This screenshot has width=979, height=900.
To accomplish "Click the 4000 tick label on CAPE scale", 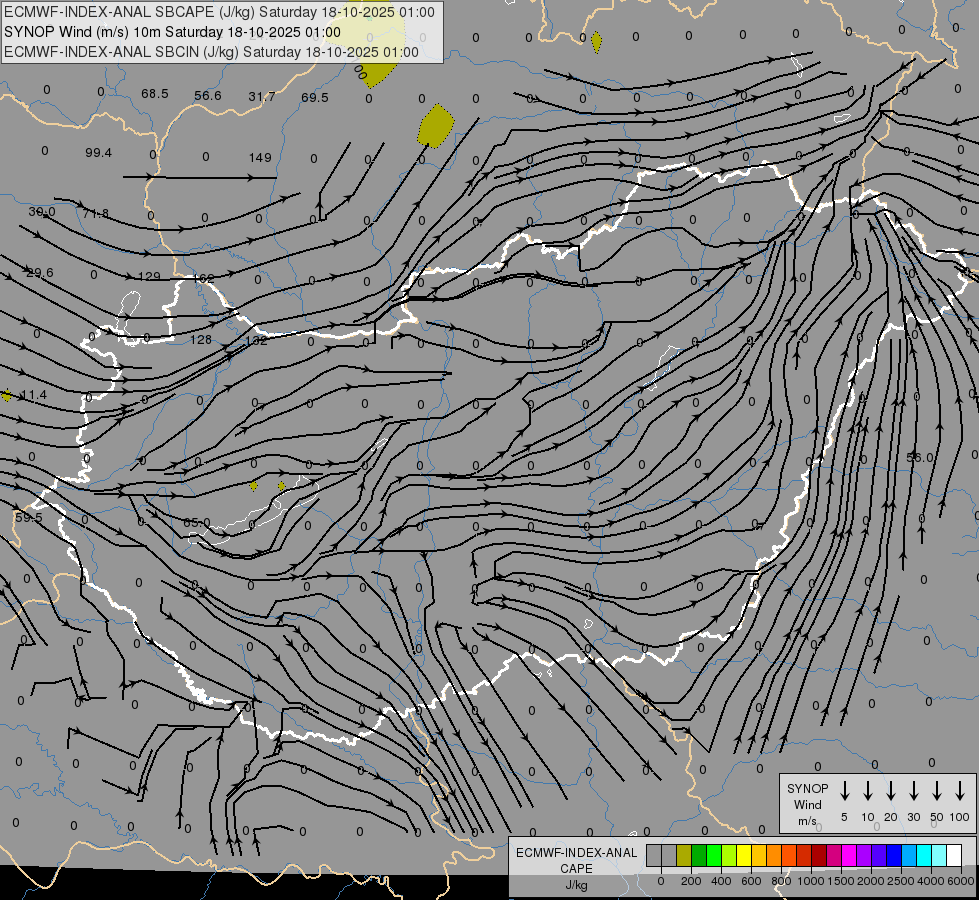I will point(931,881).
